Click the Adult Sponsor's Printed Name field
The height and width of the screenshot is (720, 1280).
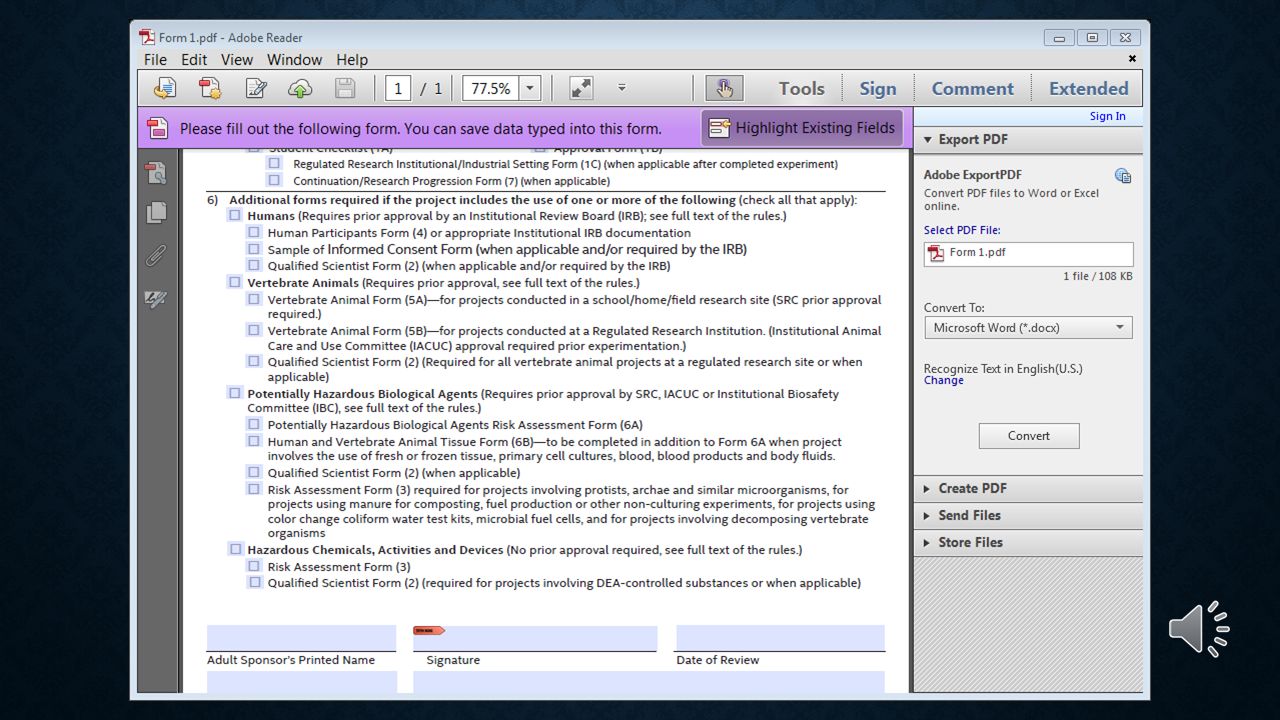tap(301, 638)
